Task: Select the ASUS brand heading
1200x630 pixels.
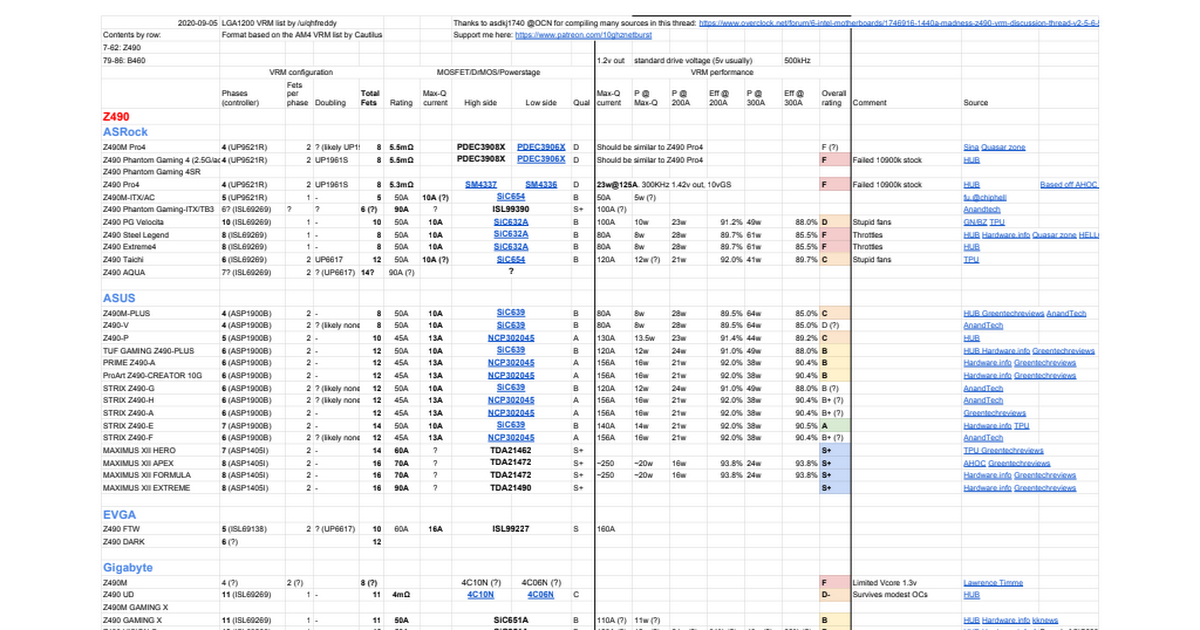Action: 119,298
